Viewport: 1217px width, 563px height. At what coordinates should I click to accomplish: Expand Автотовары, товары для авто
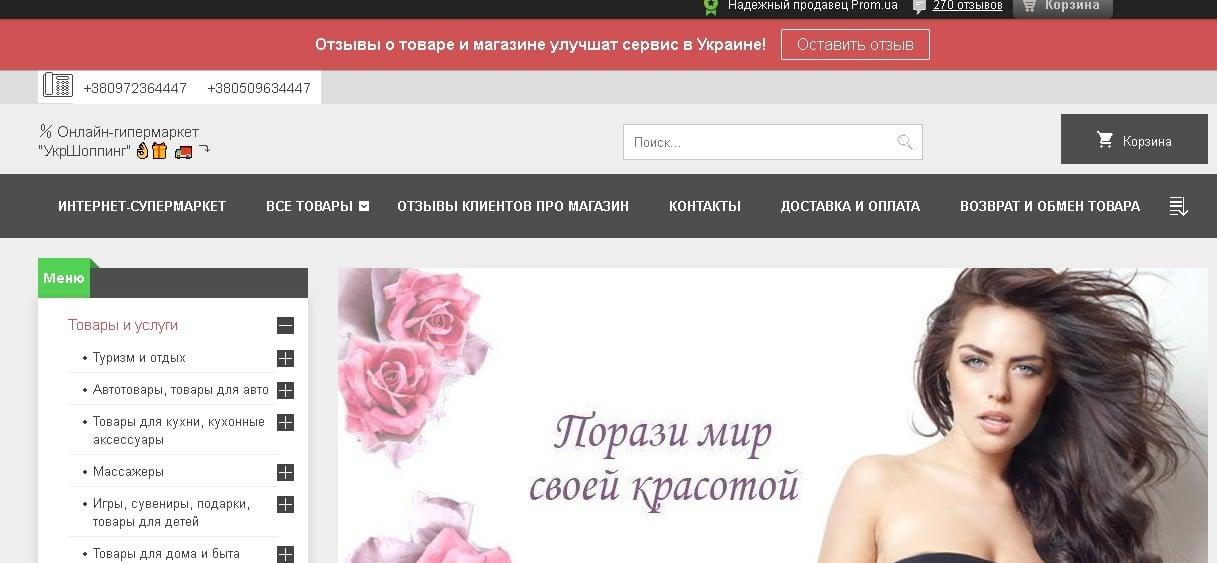[285, 390]
